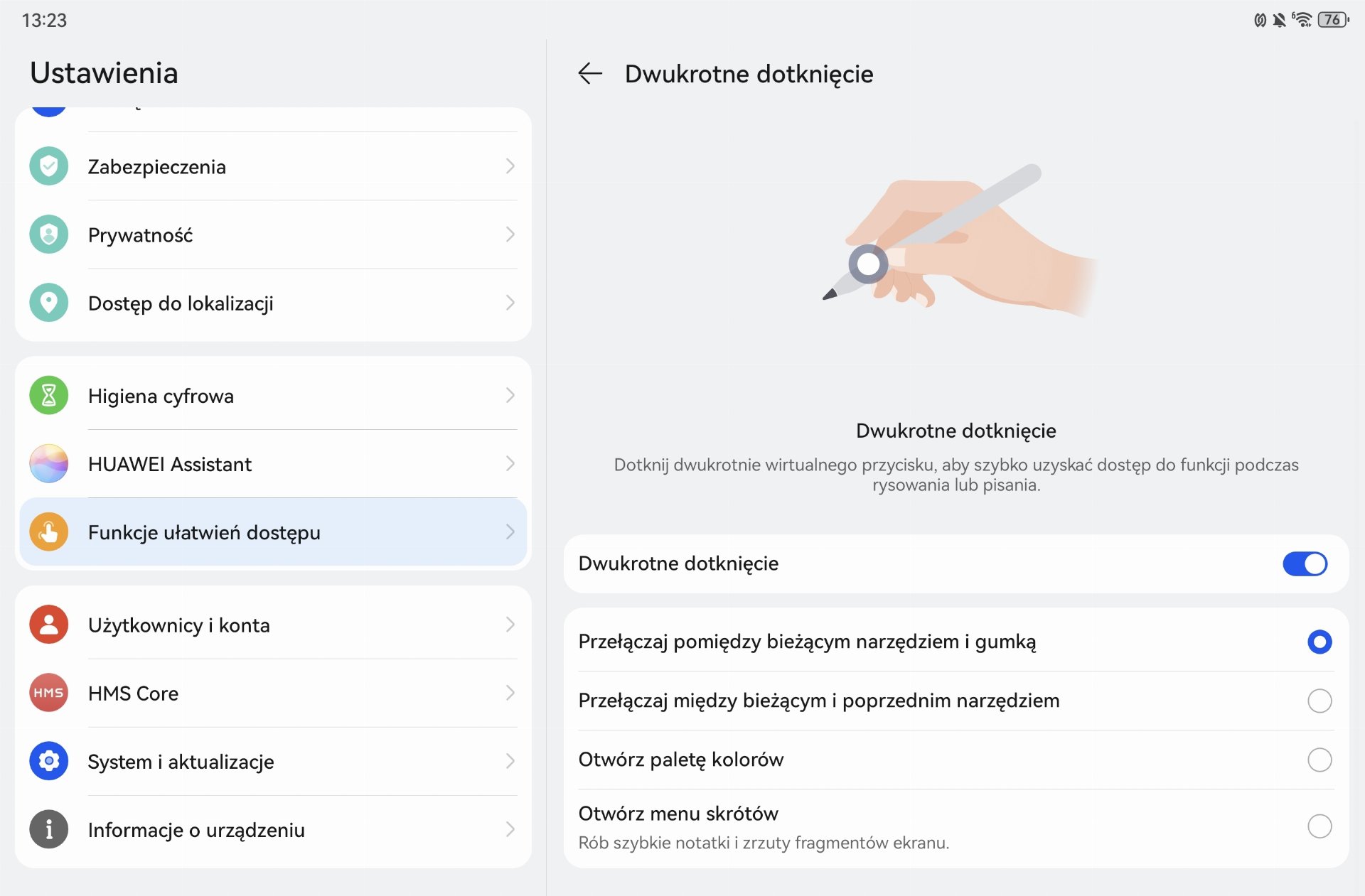Expand Higiena cyfrowa chevron
This screenshot has height=896, width=1365.
[510, 395]
